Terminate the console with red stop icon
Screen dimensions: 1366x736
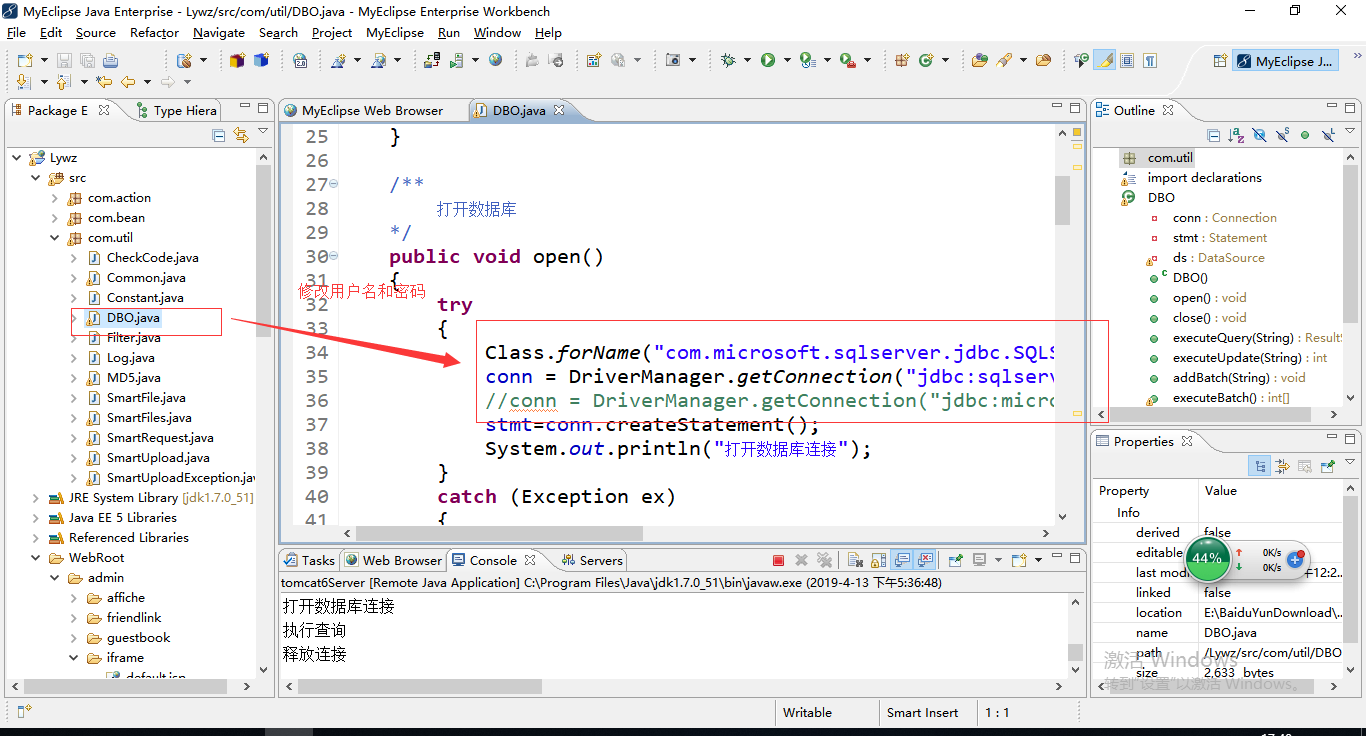coord(778,560)
